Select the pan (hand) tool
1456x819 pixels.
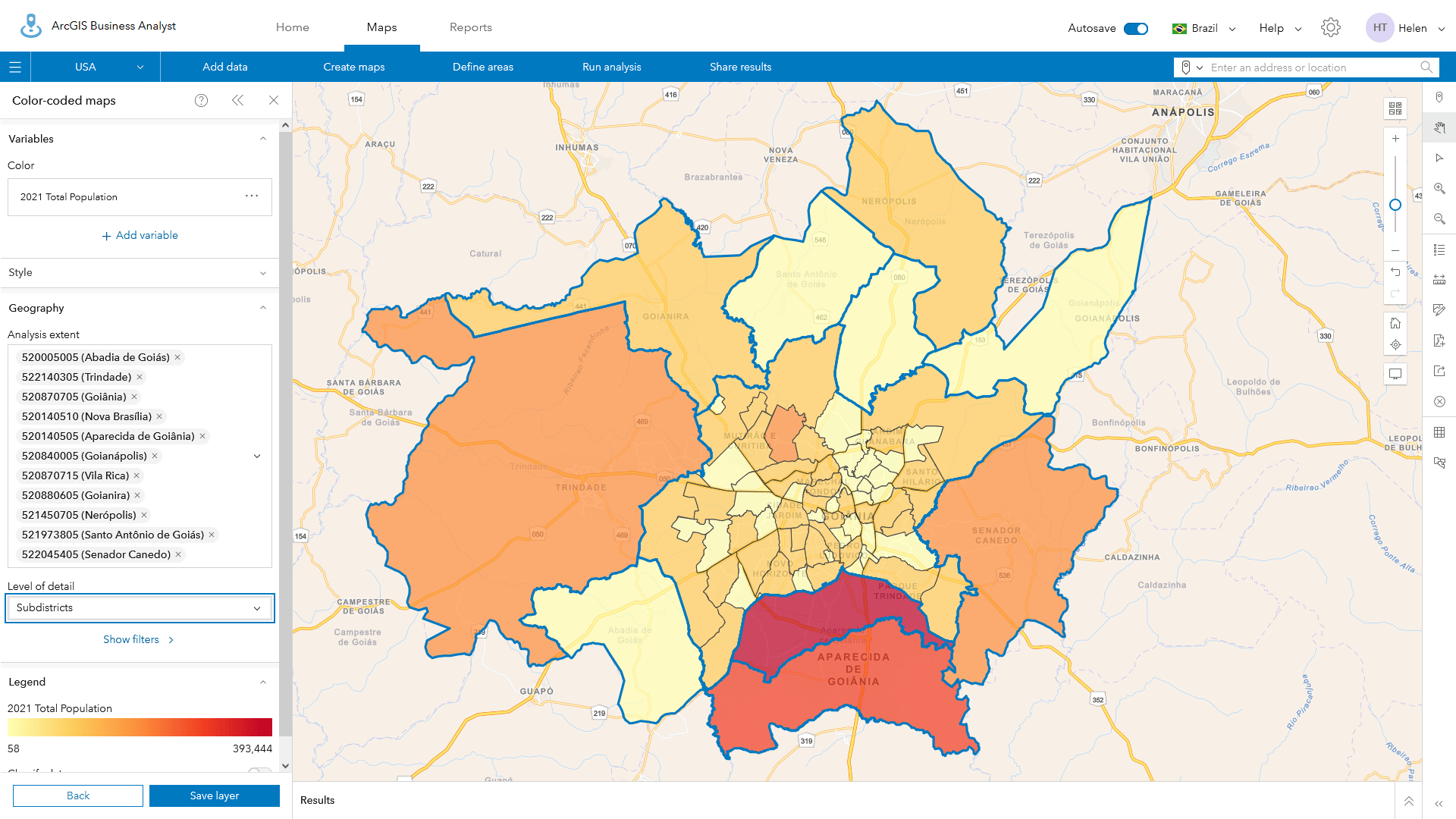[x=1439, y=129]
